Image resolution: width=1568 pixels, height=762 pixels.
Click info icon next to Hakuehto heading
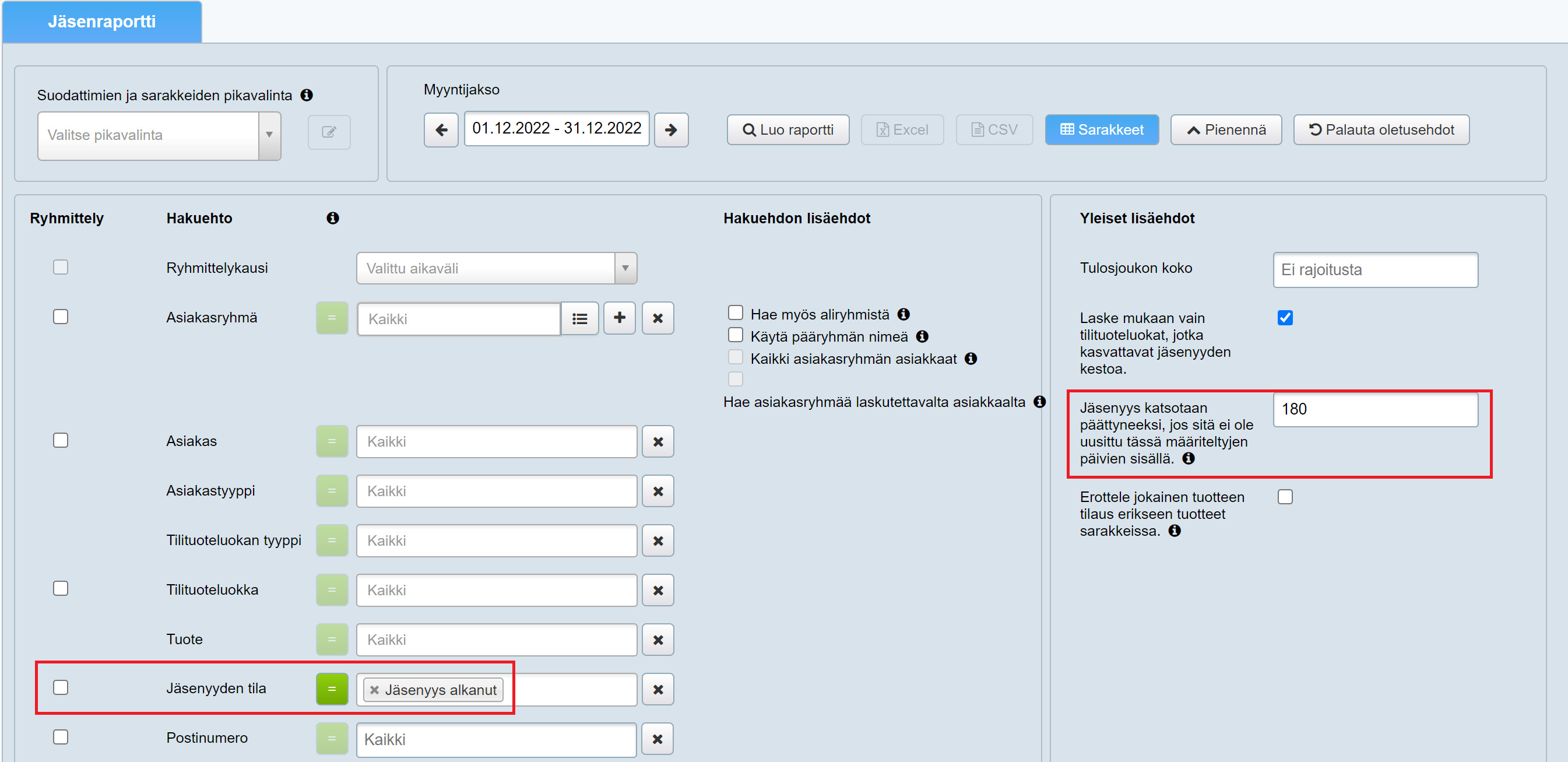[332, 218]
